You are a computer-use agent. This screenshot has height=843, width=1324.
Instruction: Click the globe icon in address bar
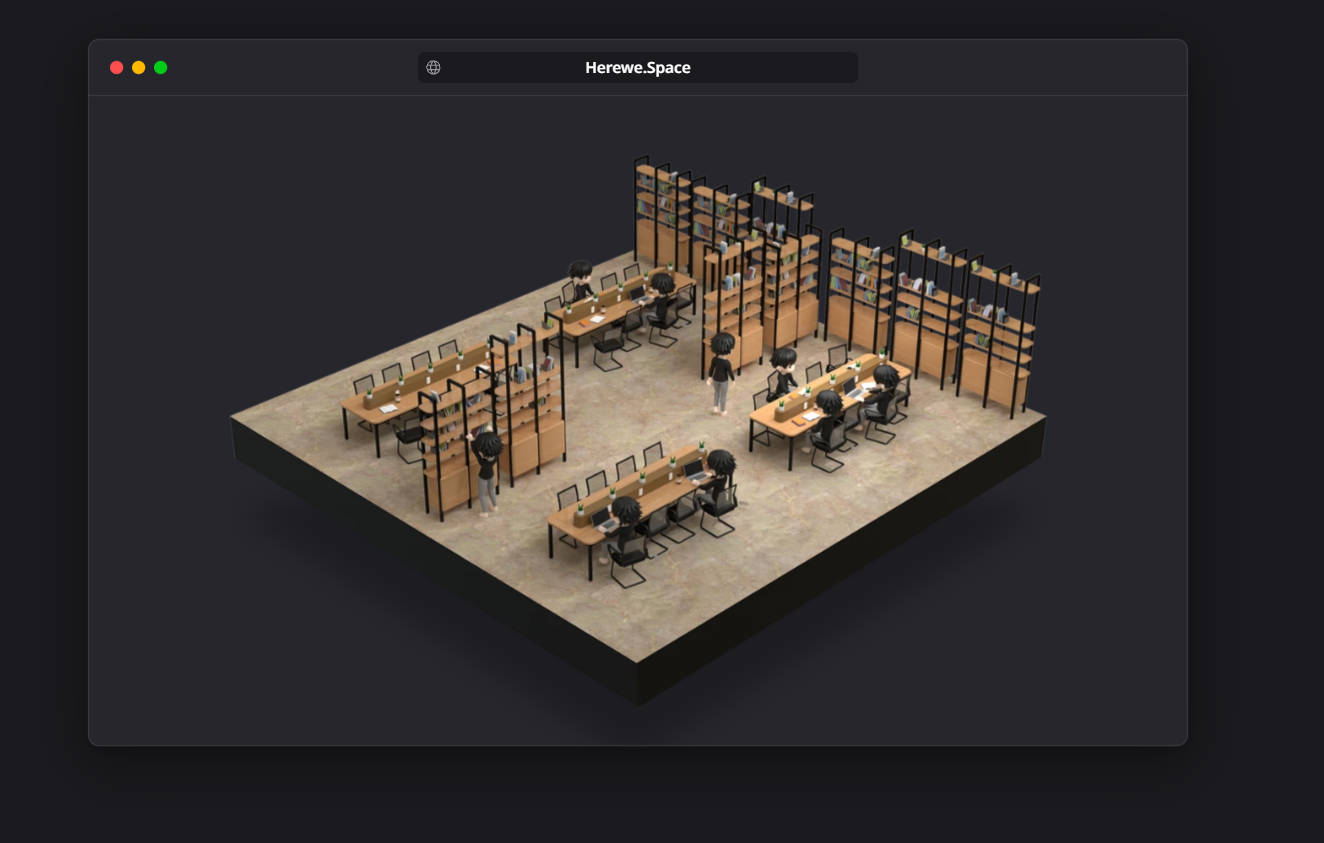click(433, 68)
